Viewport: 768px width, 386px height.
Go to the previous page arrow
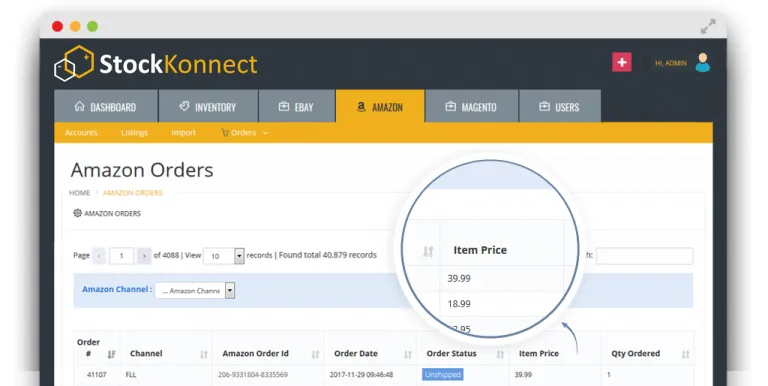coord(99,256)
